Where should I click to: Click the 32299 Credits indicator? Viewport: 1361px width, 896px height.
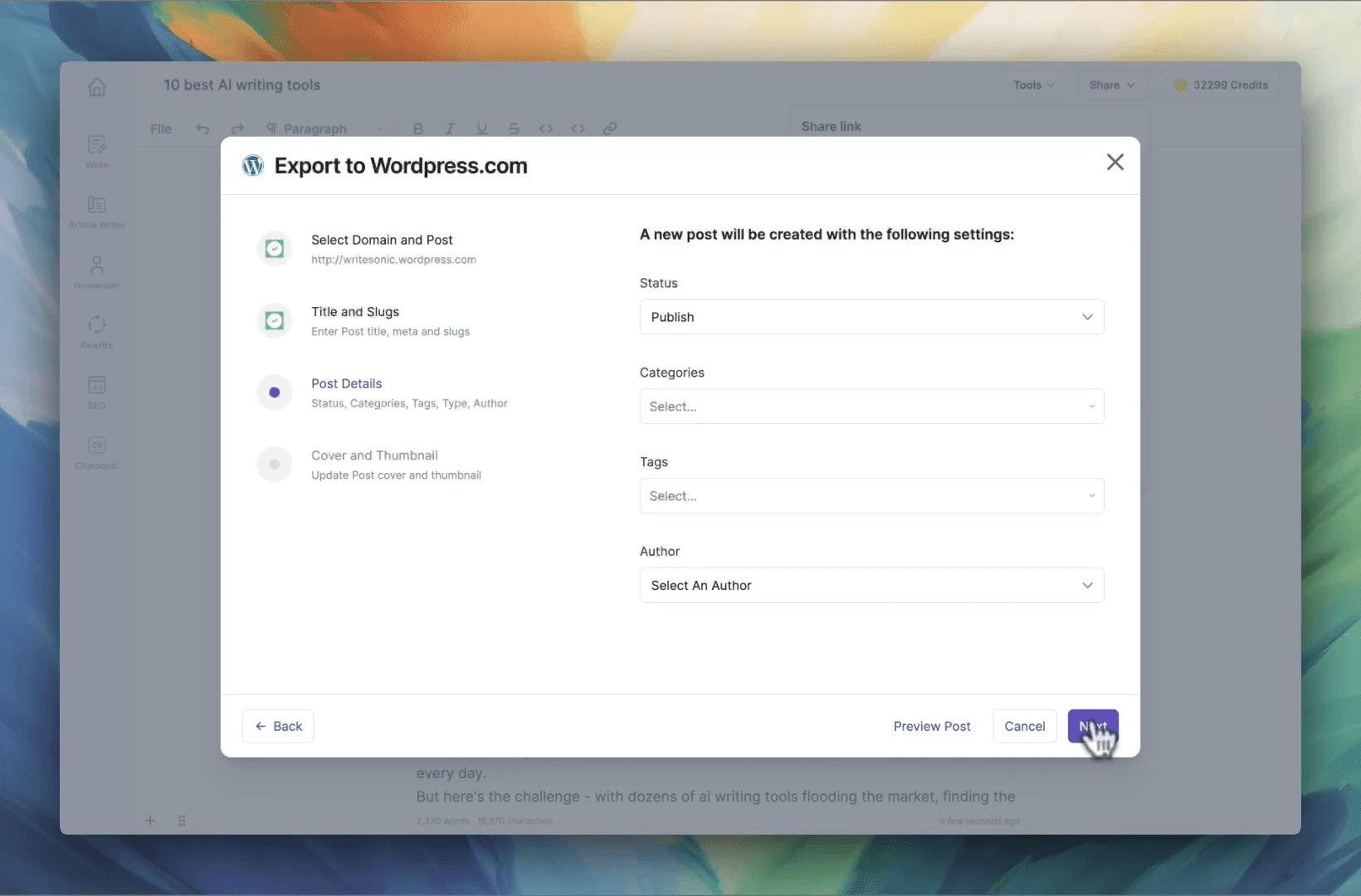[1221, 85]
